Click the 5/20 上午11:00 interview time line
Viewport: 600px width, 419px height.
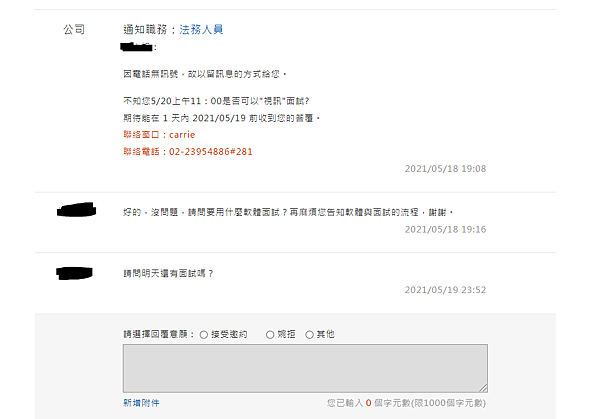[x=216, y=101]
